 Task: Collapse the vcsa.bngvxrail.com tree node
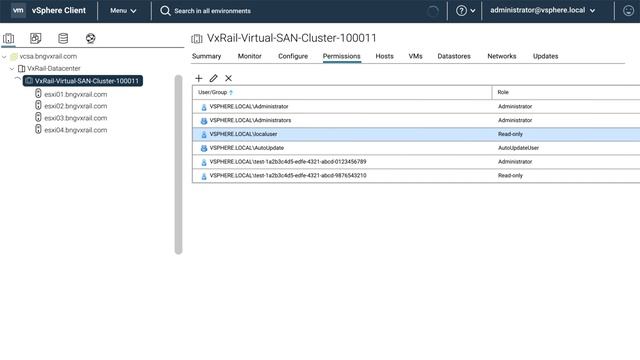click(x=4, y=57)
